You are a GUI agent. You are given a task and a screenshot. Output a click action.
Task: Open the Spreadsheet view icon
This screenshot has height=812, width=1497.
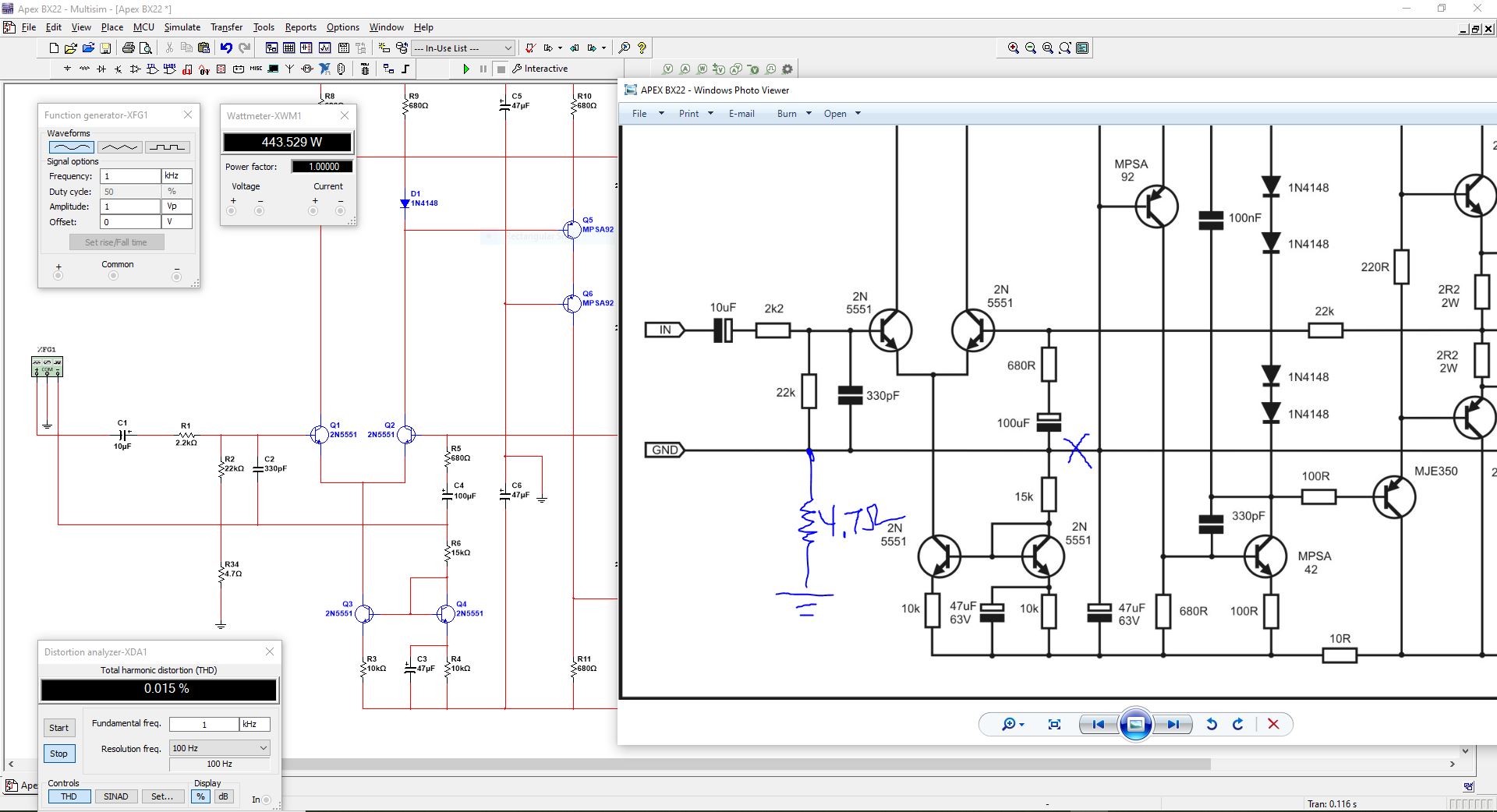tap(288, 48)
